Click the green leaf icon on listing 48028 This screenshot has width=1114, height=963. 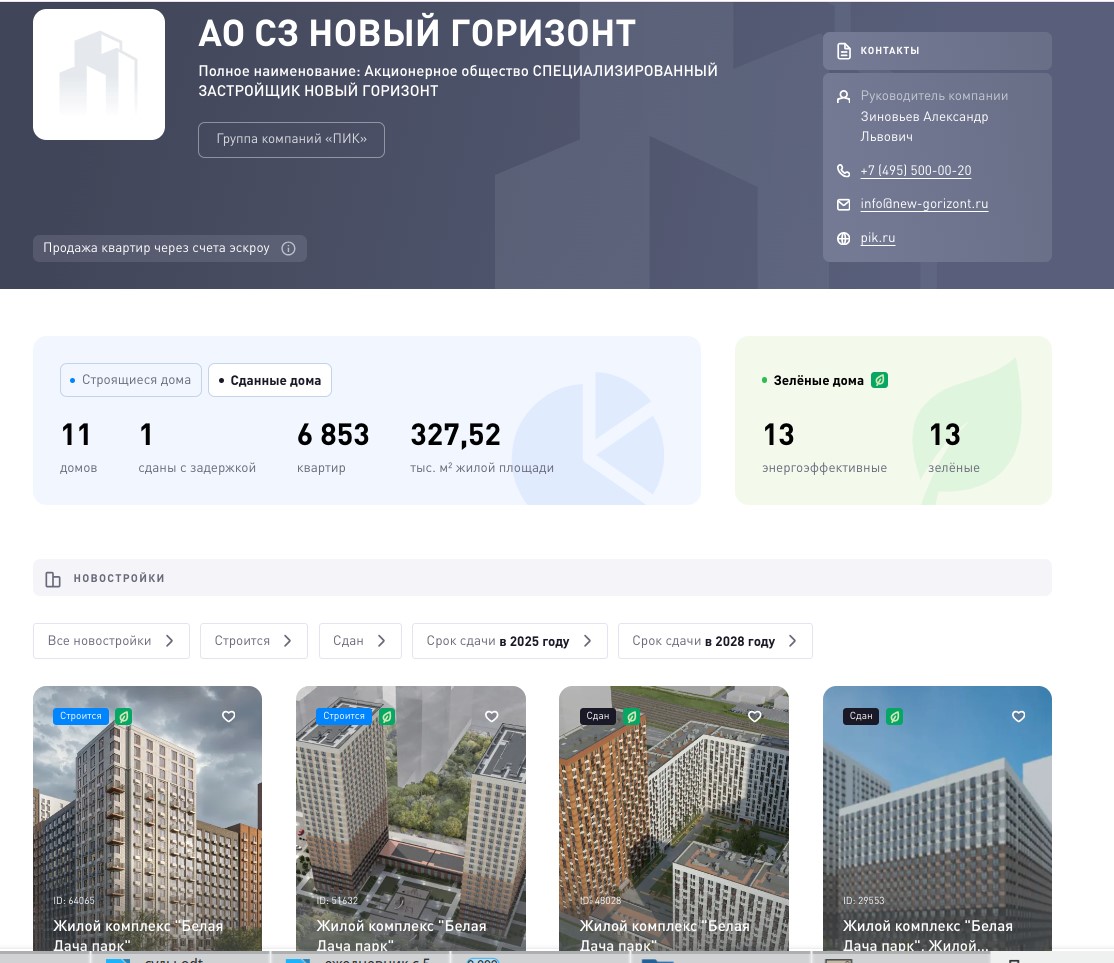point(631,716)
